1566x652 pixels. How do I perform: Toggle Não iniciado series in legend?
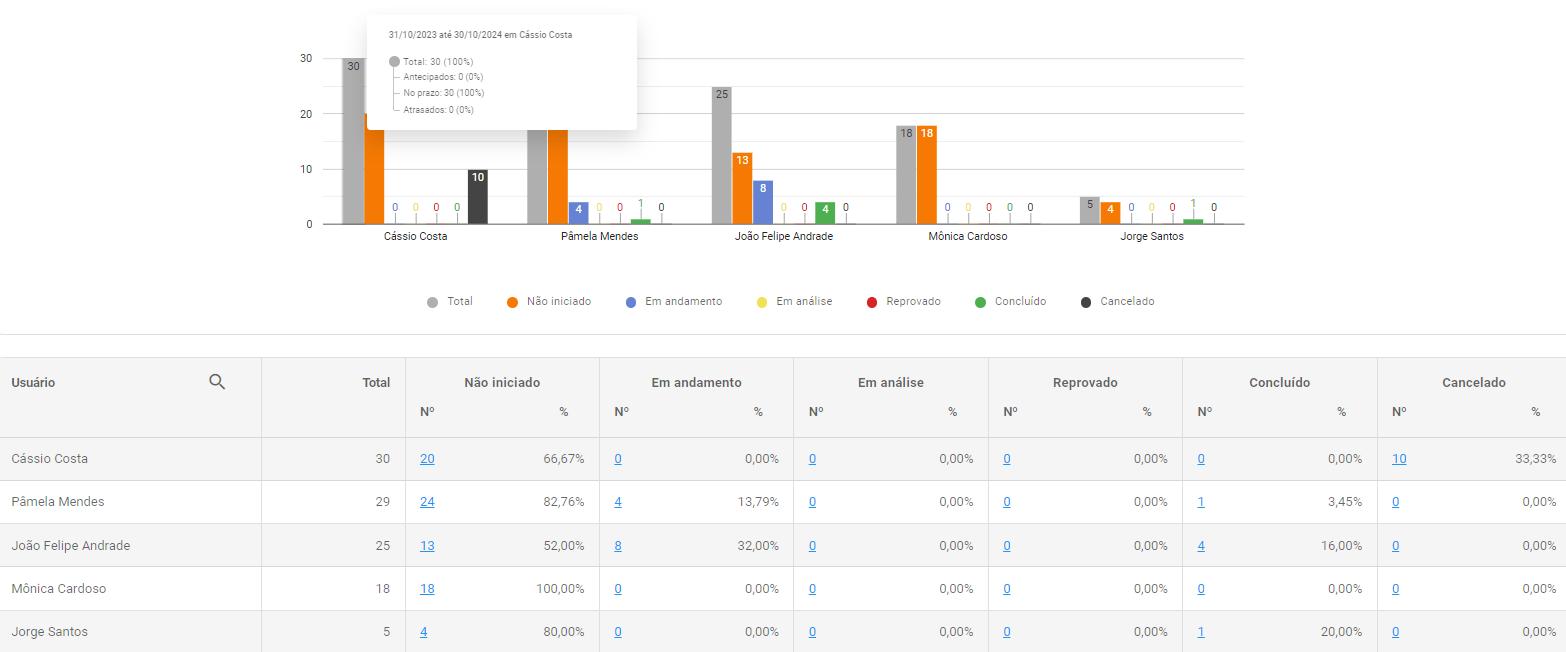[549, 302]
